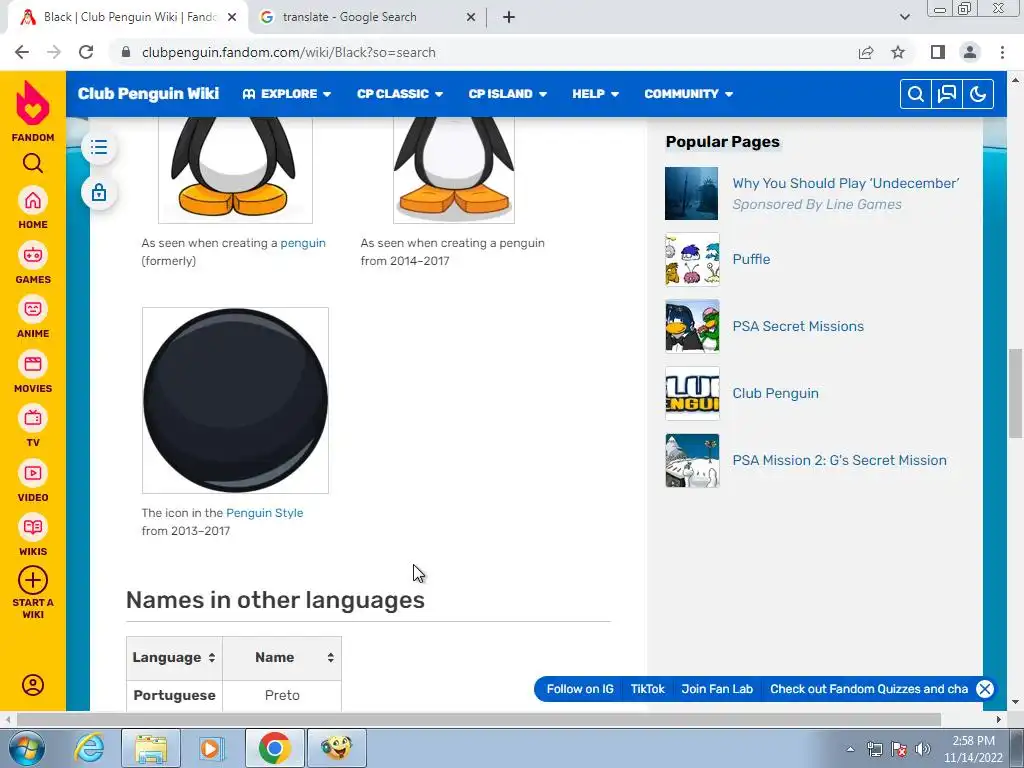
Task: Reload the page with refresh icon
Action: coord(86,52)
